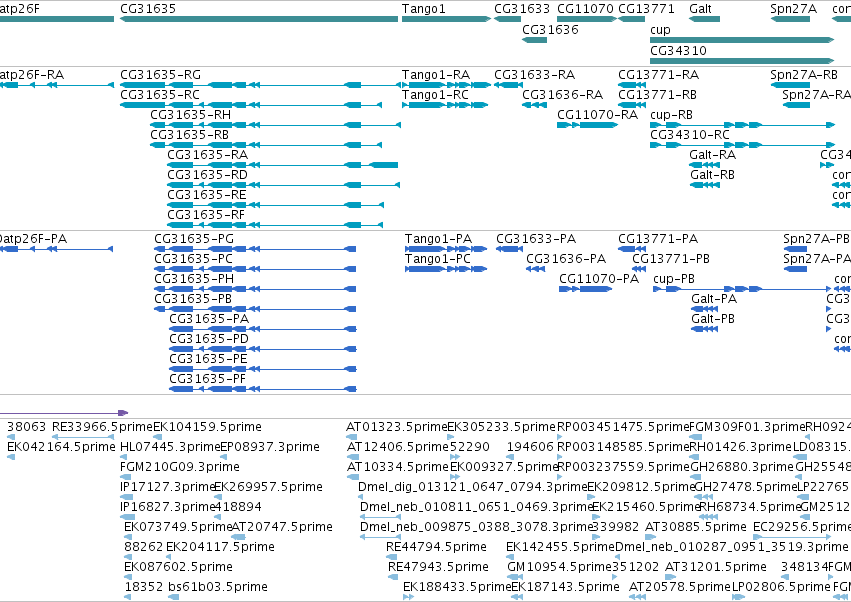
Task: Select transcript cup-RB
Action: (x=742, y=125)
